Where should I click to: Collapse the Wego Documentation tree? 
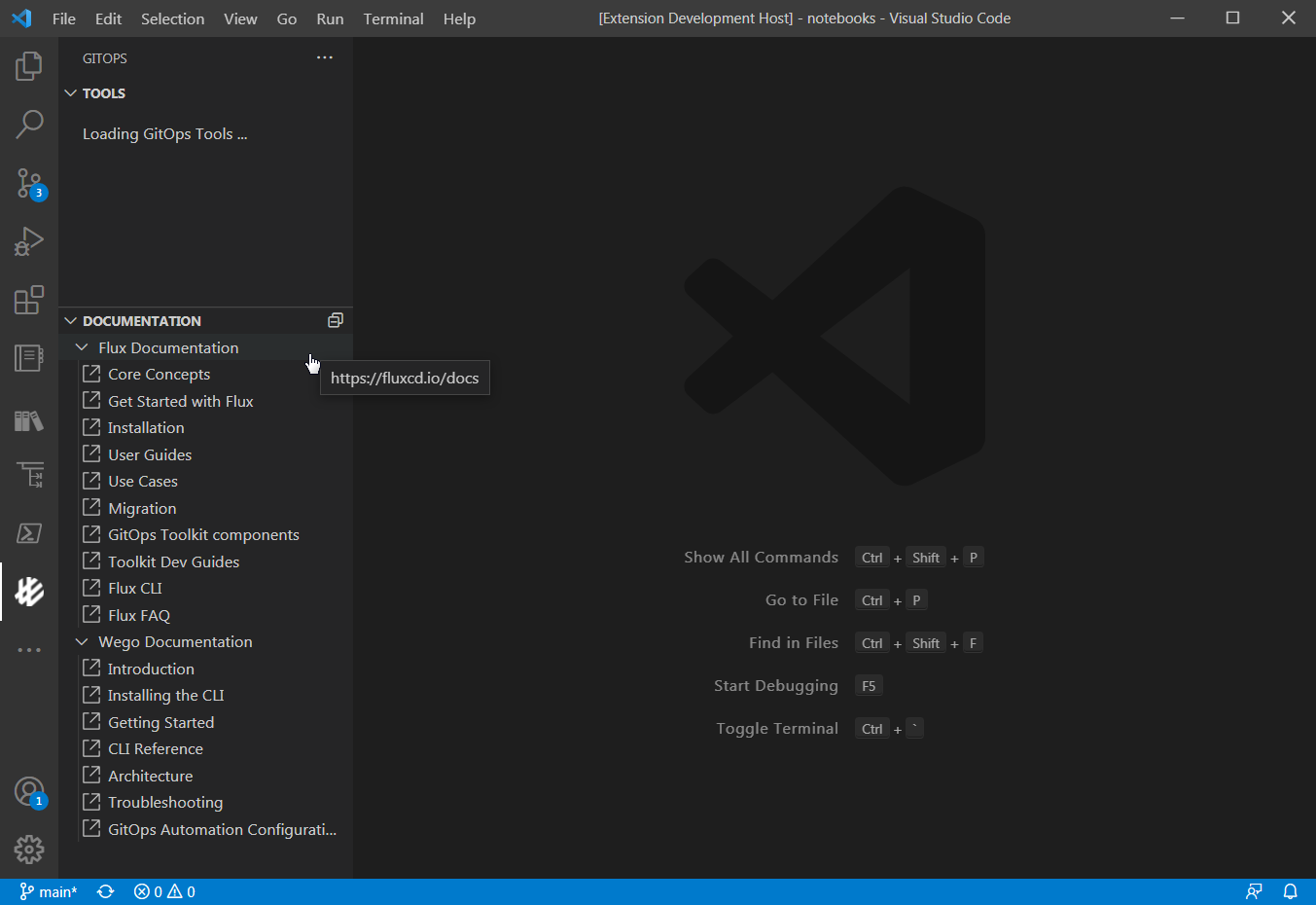pos(82,641)
